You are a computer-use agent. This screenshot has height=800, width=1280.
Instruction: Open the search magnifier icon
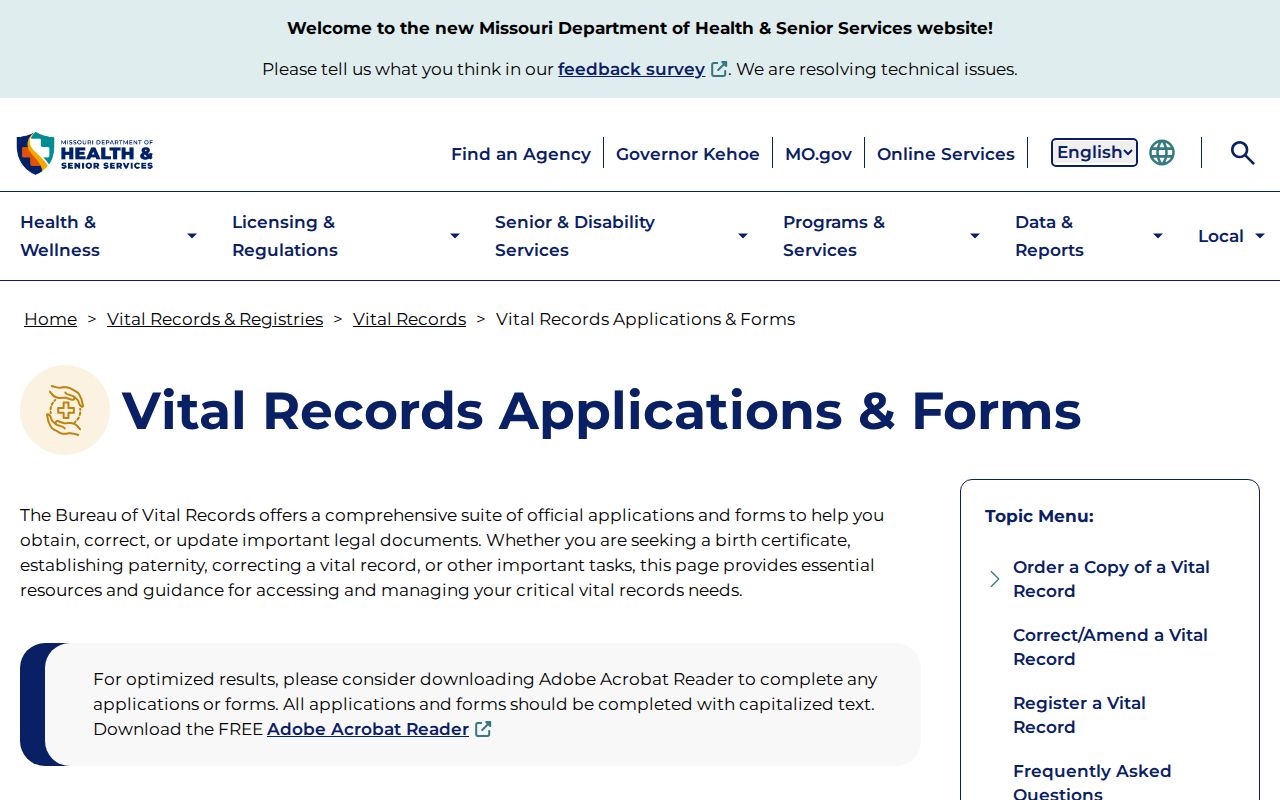coord(1242,153)
